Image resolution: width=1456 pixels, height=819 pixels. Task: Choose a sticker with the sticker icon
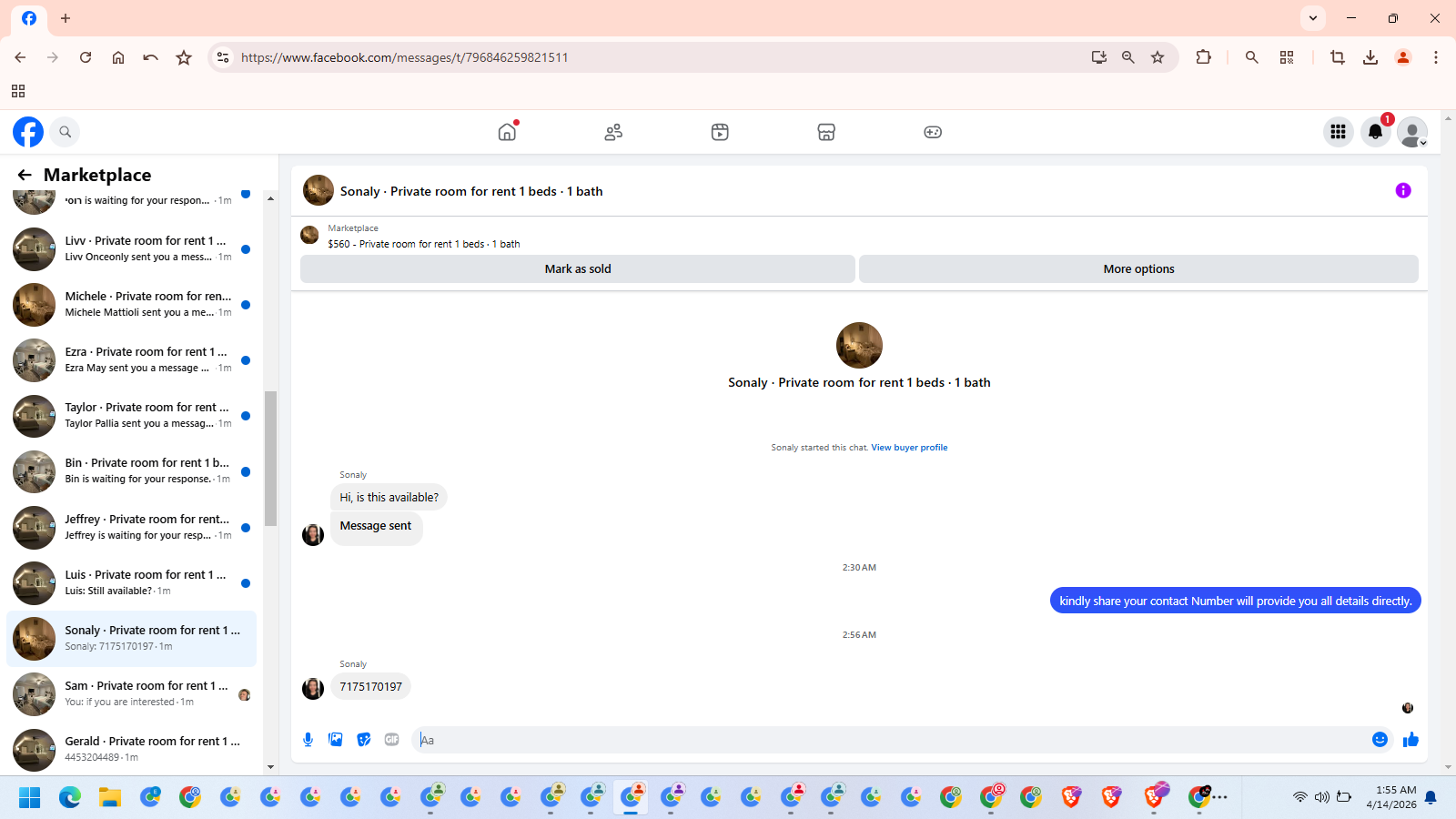[364, 740]
